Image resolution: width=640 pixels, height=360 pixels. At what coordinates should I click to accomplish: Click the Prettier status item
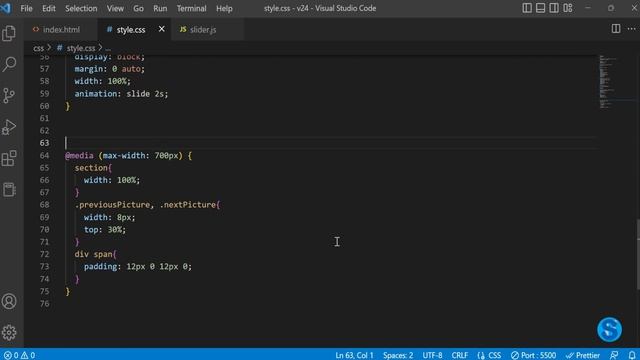click(x=583, y=355)
